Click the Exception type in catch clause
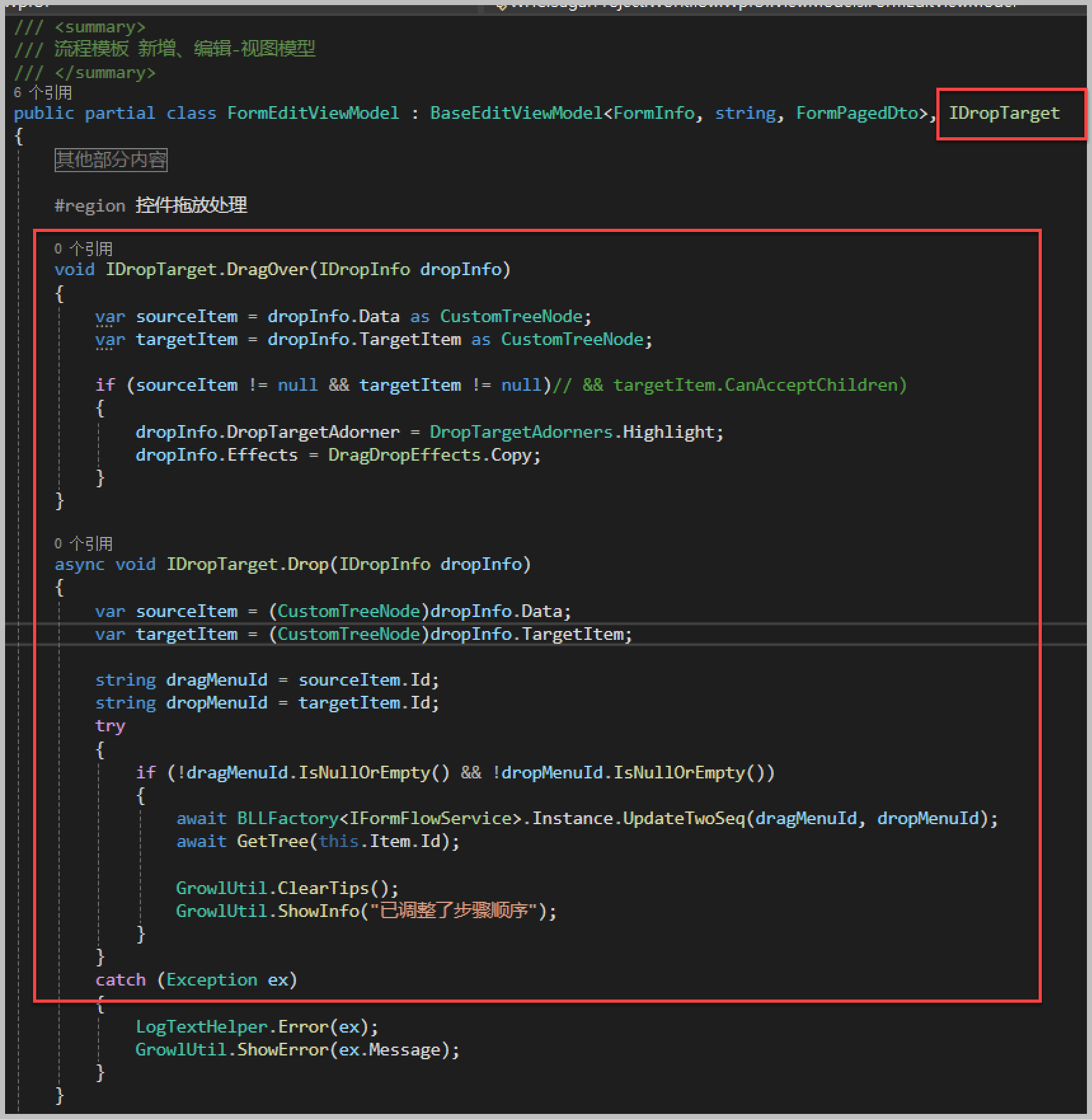1092x1119 pixels. click(x=212, y=980)
